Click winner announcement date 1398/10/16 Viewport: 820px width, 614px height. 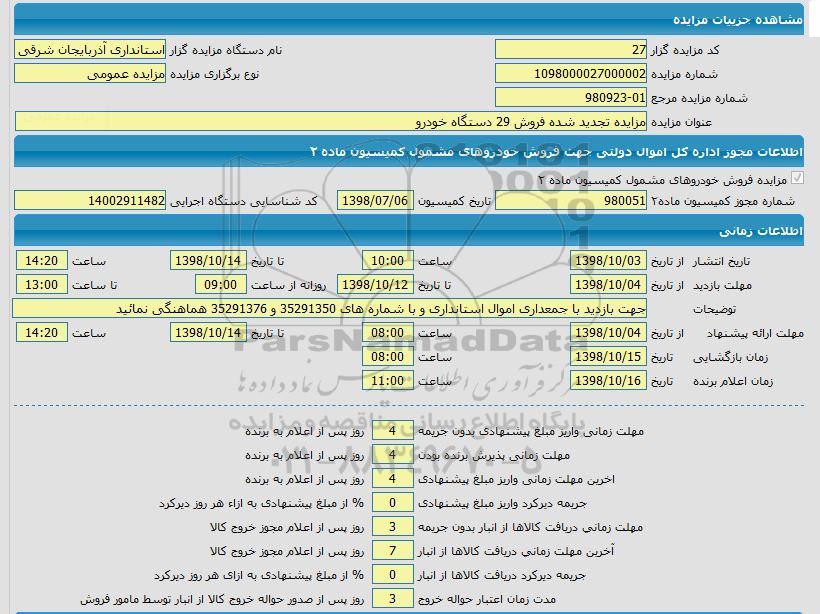pyautogui.click(x=608, y=381)
